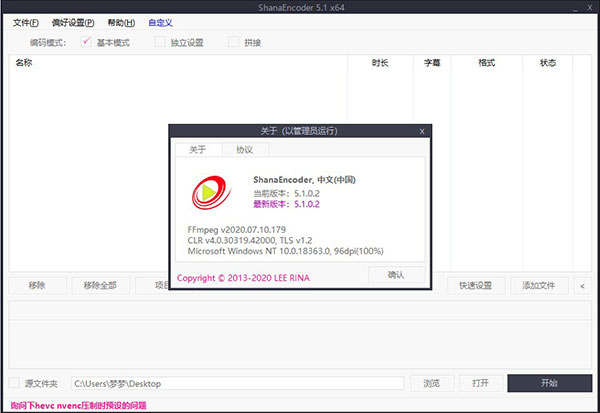Select the 关于 tab in About dialog
Viewport: 600px width, 413px height.
click(x=198, y=150)
